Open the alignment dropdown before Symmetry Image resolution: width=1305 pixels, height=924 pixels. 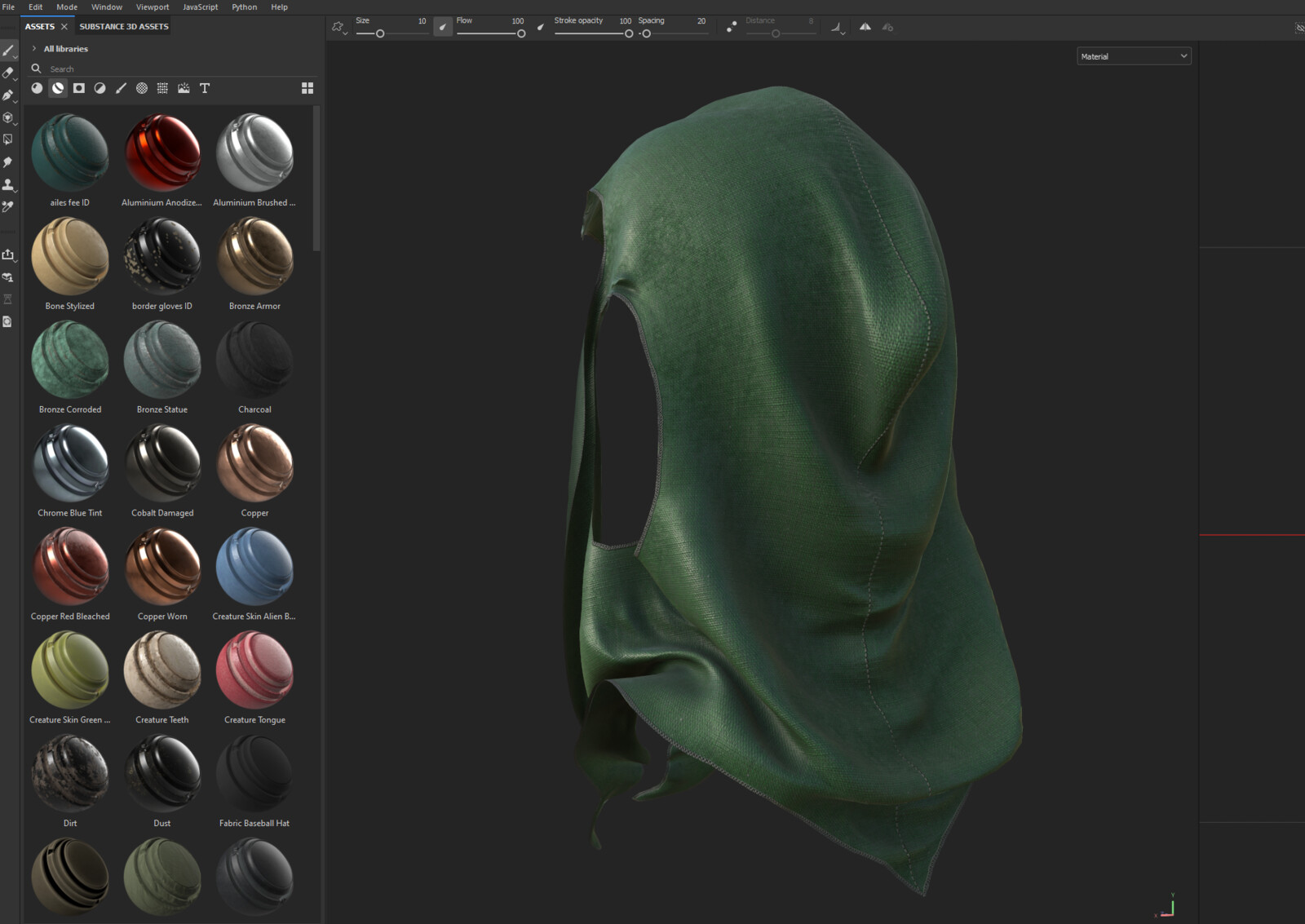838,28
